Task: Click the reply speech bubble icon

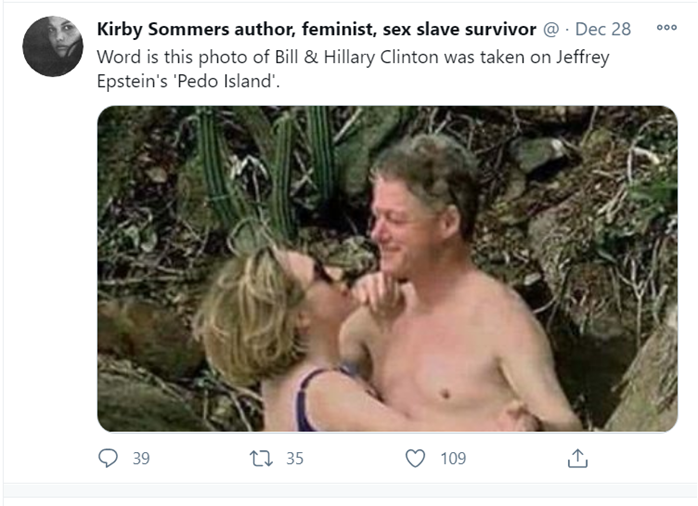Action: (x=109, y=459)
